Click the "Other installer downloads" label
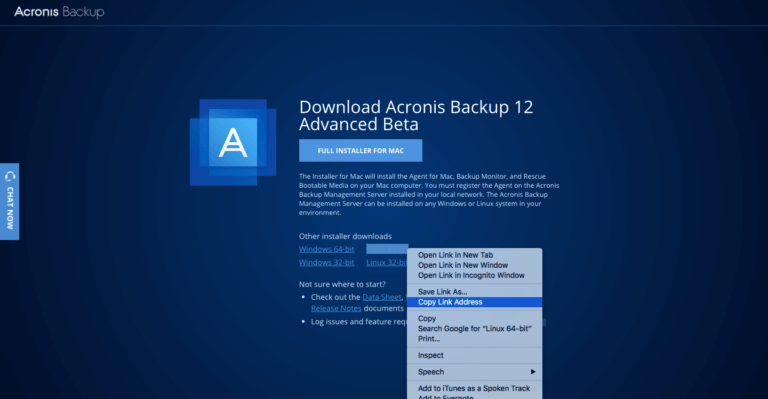The width and height of the screenshot is (768, 399). [x=345, y=236]
